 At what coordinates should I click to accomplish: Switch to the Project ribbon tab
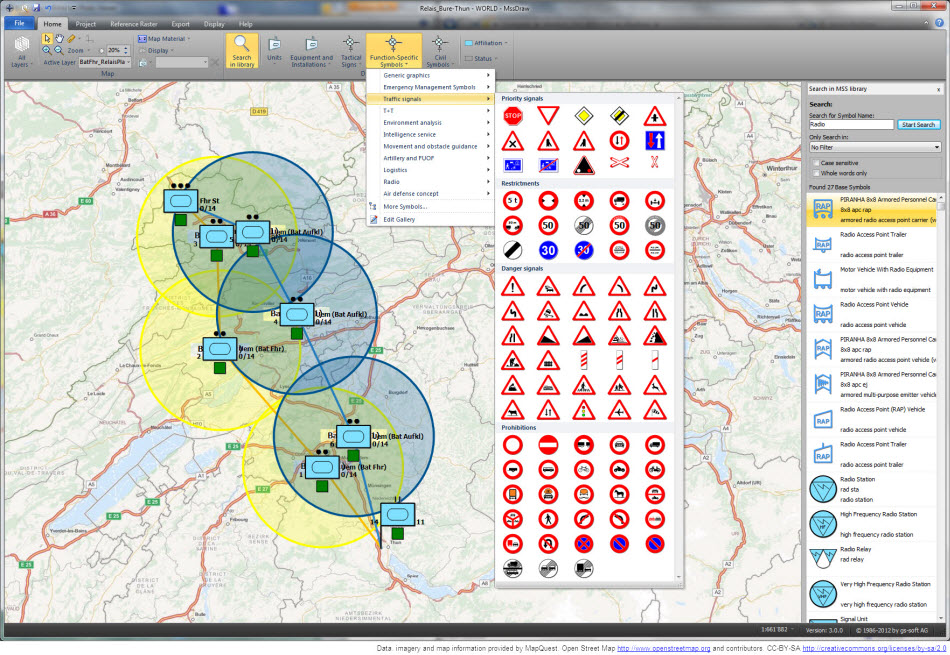[x=86, y=23]
